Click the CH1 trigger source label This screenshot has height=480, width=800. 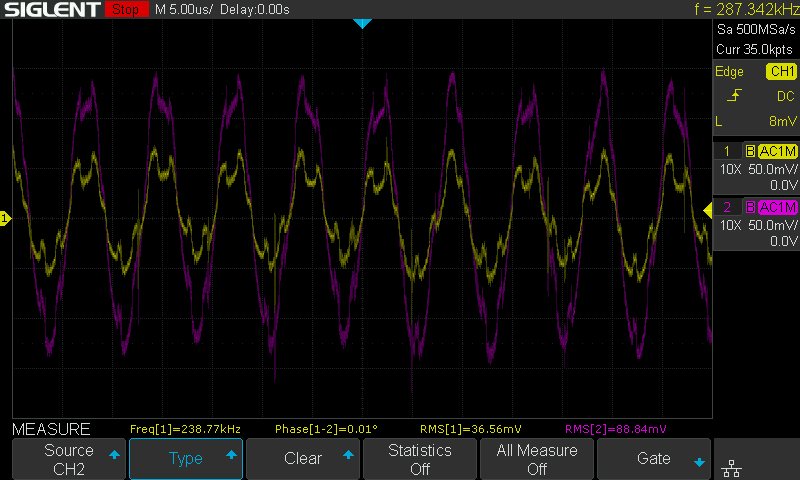pyautogui.click(x=781, y=72)
